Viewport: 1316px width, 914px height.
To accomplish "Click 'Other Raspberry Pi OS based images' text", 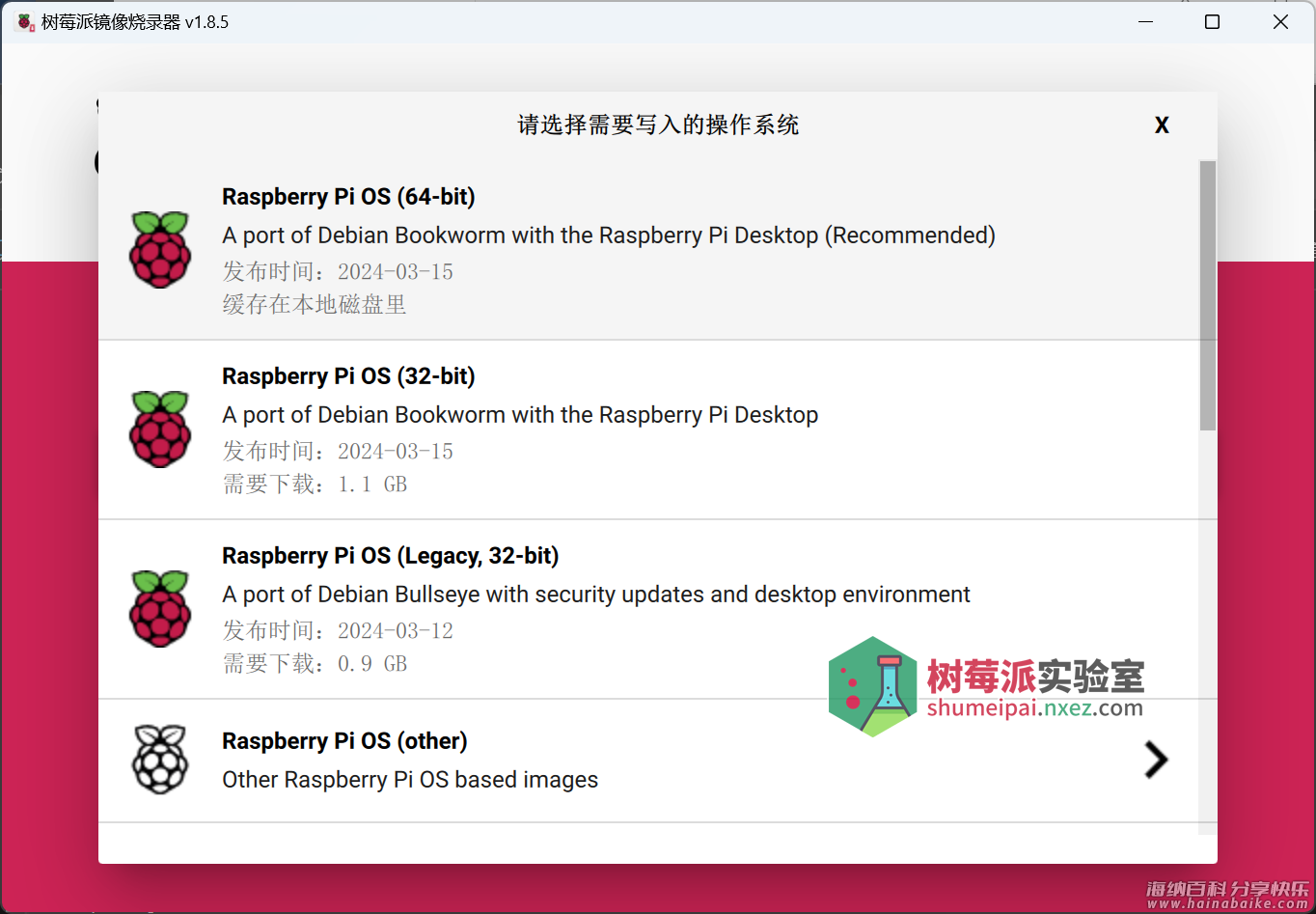I will pos(410,780).
